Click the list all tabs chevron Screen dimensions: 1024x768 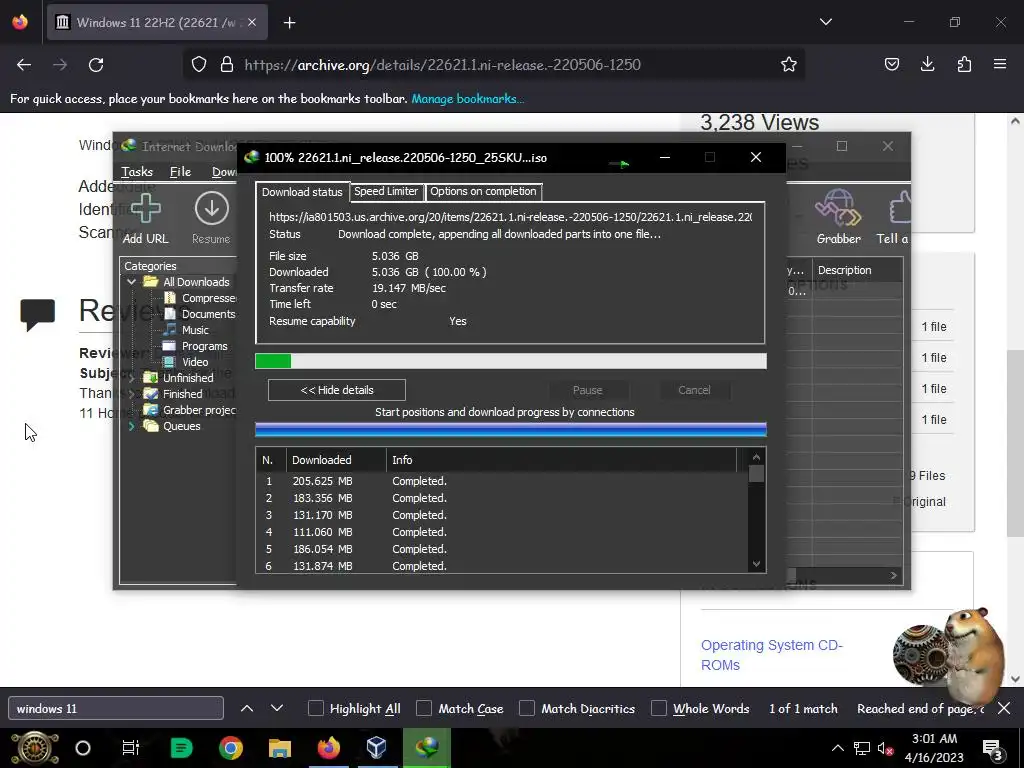point(826,22)
